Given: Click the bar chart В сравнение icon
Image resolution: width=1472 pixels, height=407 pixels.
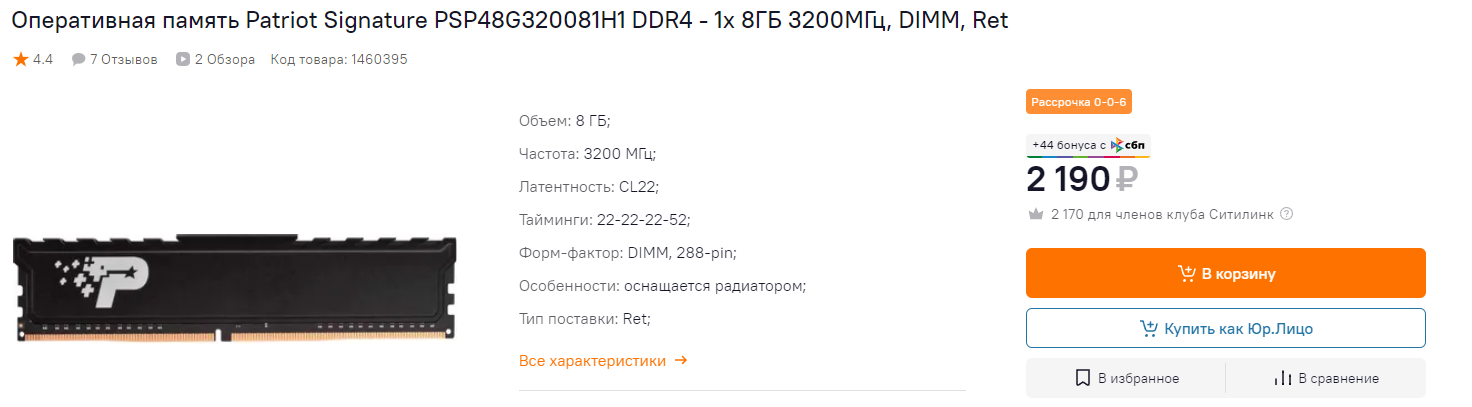Looking at the screenshot, I should tap(1282, 378).
